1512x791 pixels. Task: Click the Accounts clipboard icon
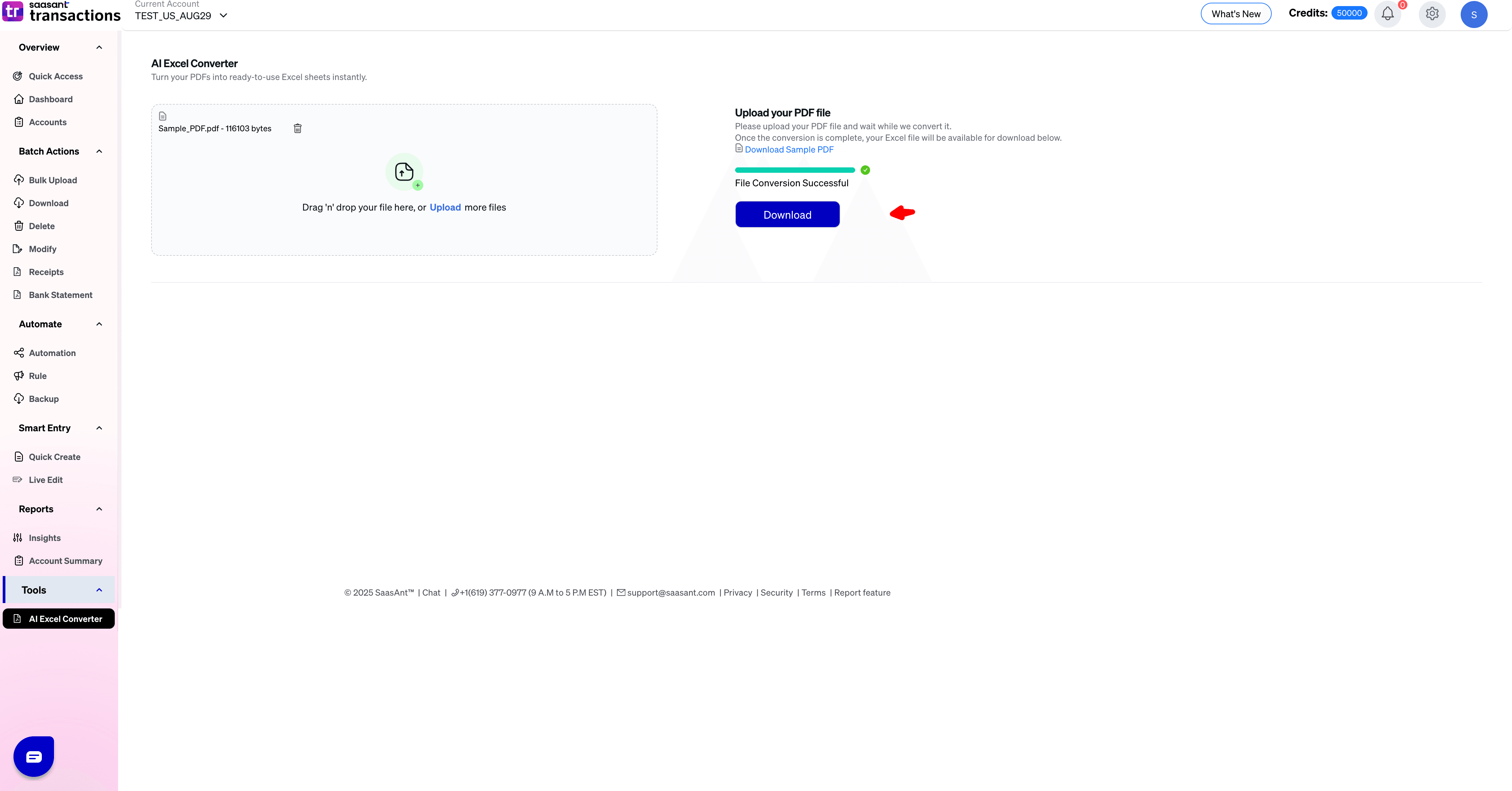click(18, 122)
